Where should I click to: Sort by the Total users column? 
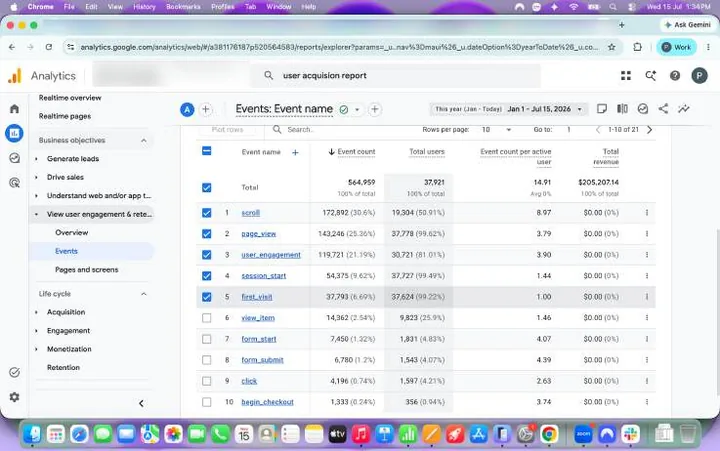[x=427, y=152]
